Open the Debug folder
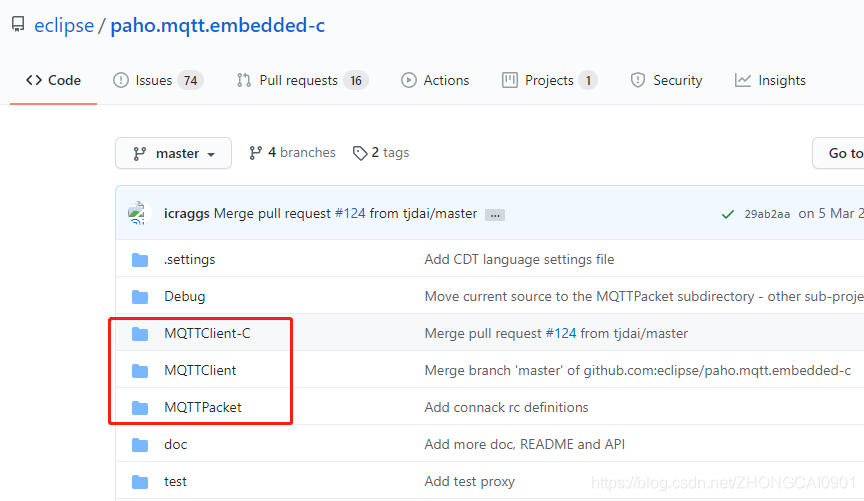Image resolution: width=864 pixels, height=501 pixels. [185, 297]
